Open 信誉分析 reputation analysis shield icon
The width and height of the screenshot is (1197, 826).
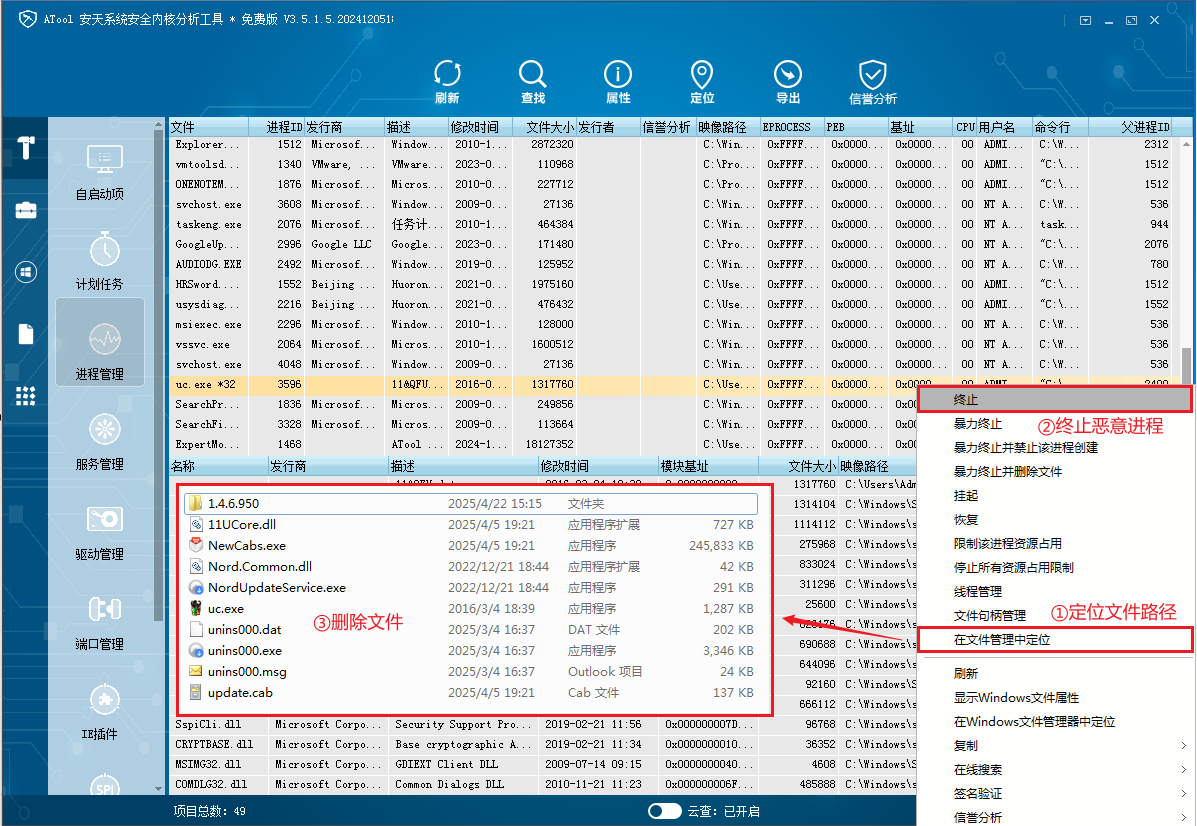coord(873,81)
